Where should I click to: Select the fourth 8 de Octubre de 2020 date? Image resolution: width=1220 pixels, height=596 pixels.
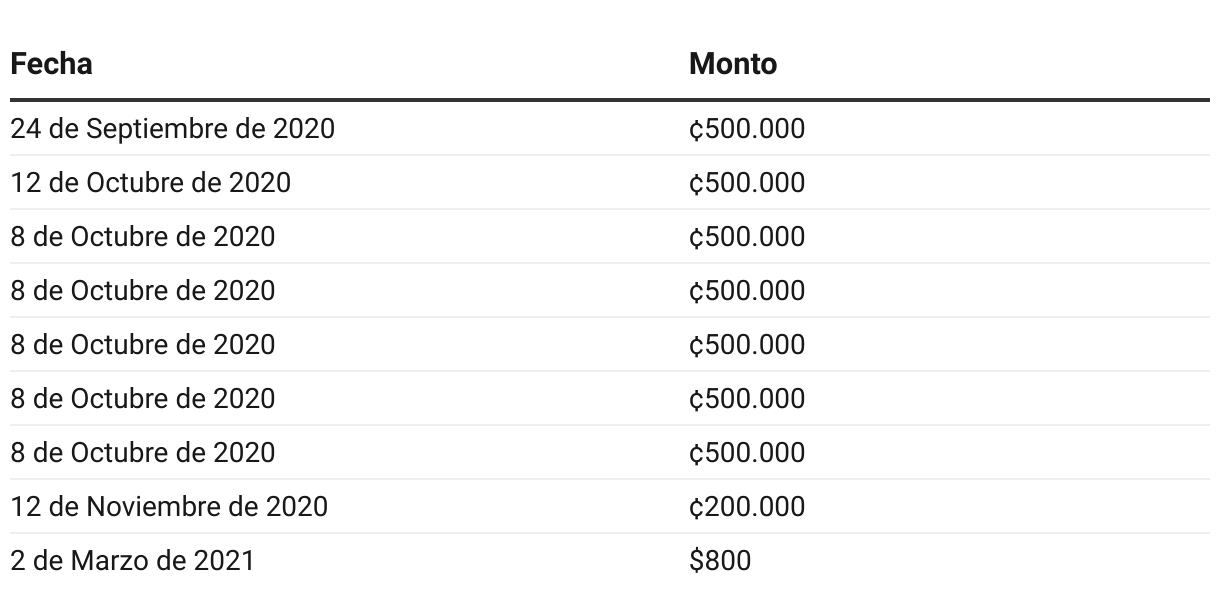pos(142,399)
